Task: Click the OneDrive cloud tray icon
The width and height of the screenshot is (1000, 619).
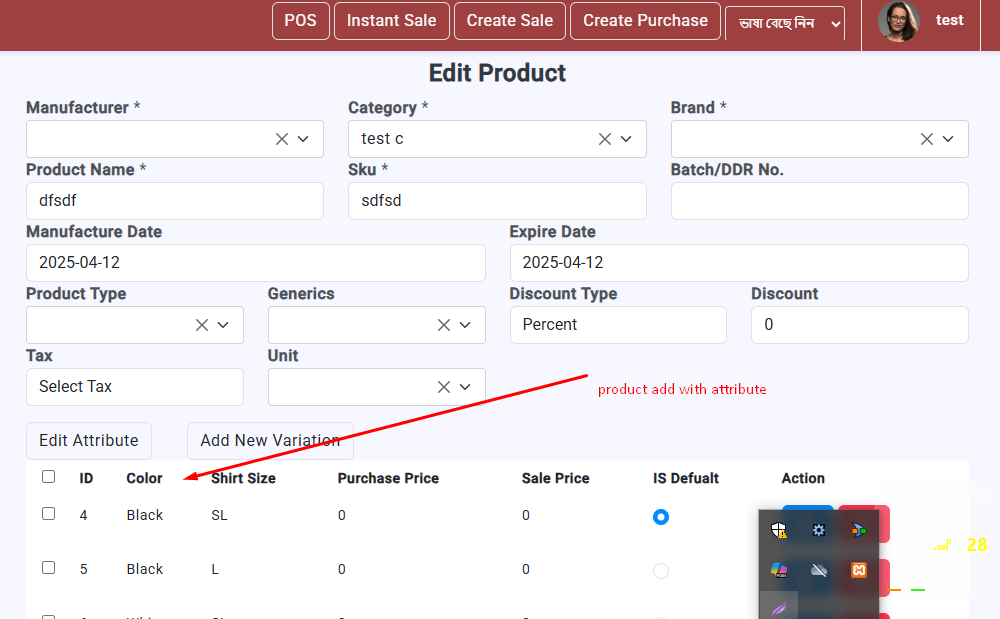Action: pos(819,570)
